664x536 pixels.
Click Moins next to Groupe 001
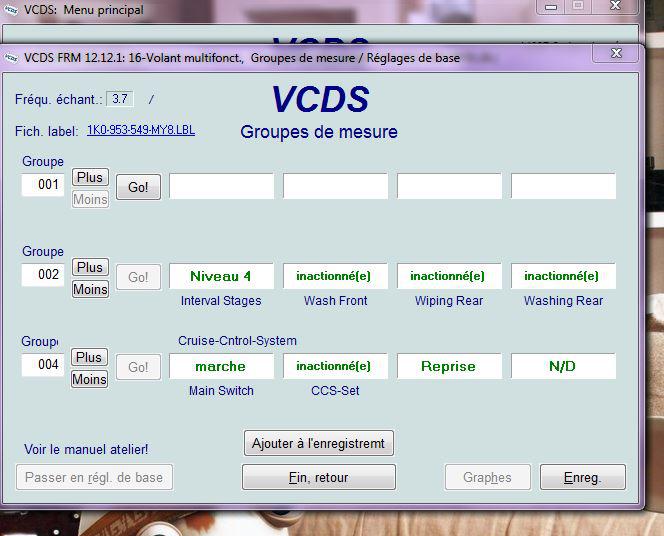(x=90, y=199)
